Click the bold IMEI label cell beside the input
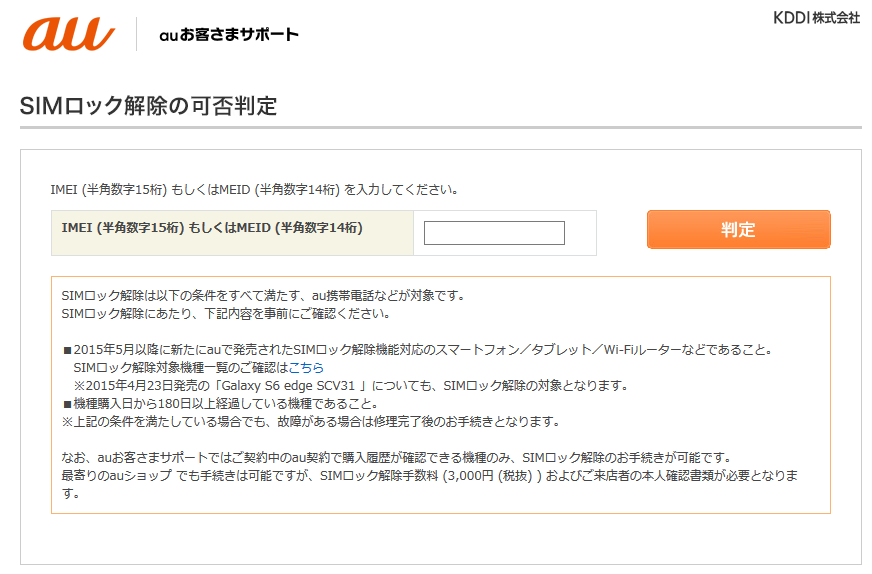Viewport: 872px width, 574px height. point(232,233)
